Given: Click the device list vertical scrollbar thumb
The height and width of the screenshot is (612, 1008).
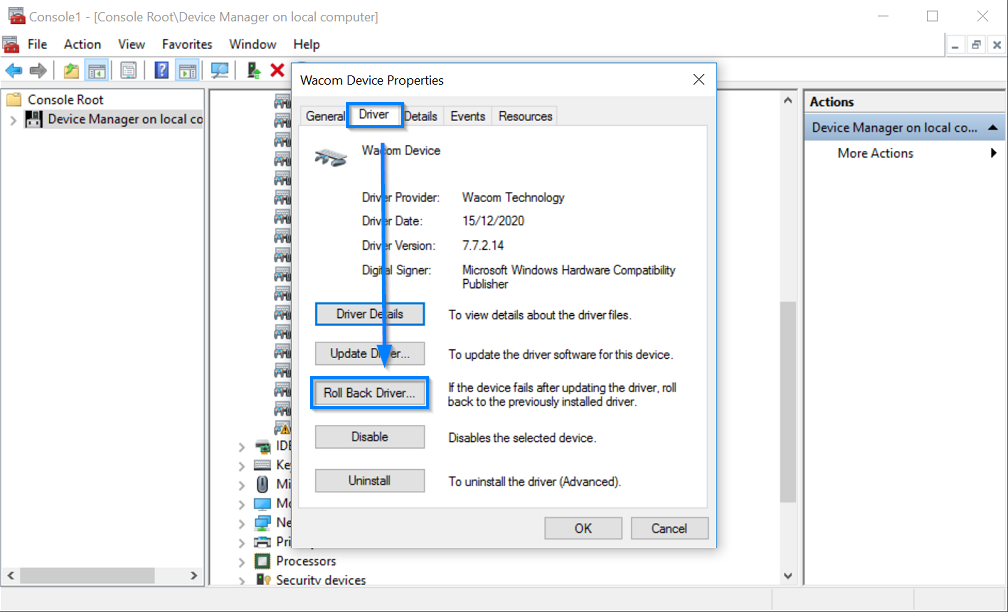Looking at the screenshot, I should click(788, 402).
